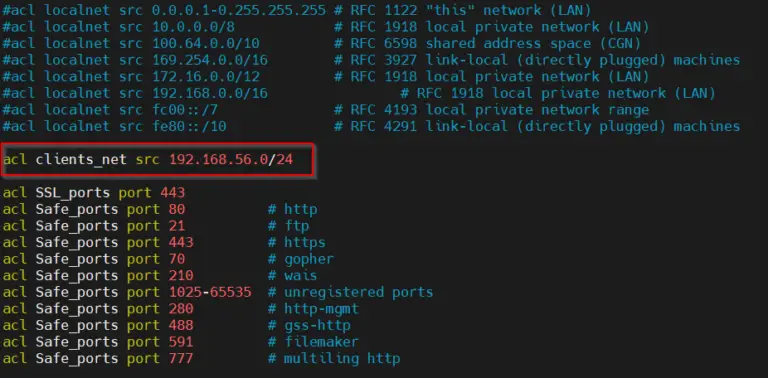Screen dimensions: 768x378
Task: Click port 280 http-mgmt line
Action: tap(181, 309)
